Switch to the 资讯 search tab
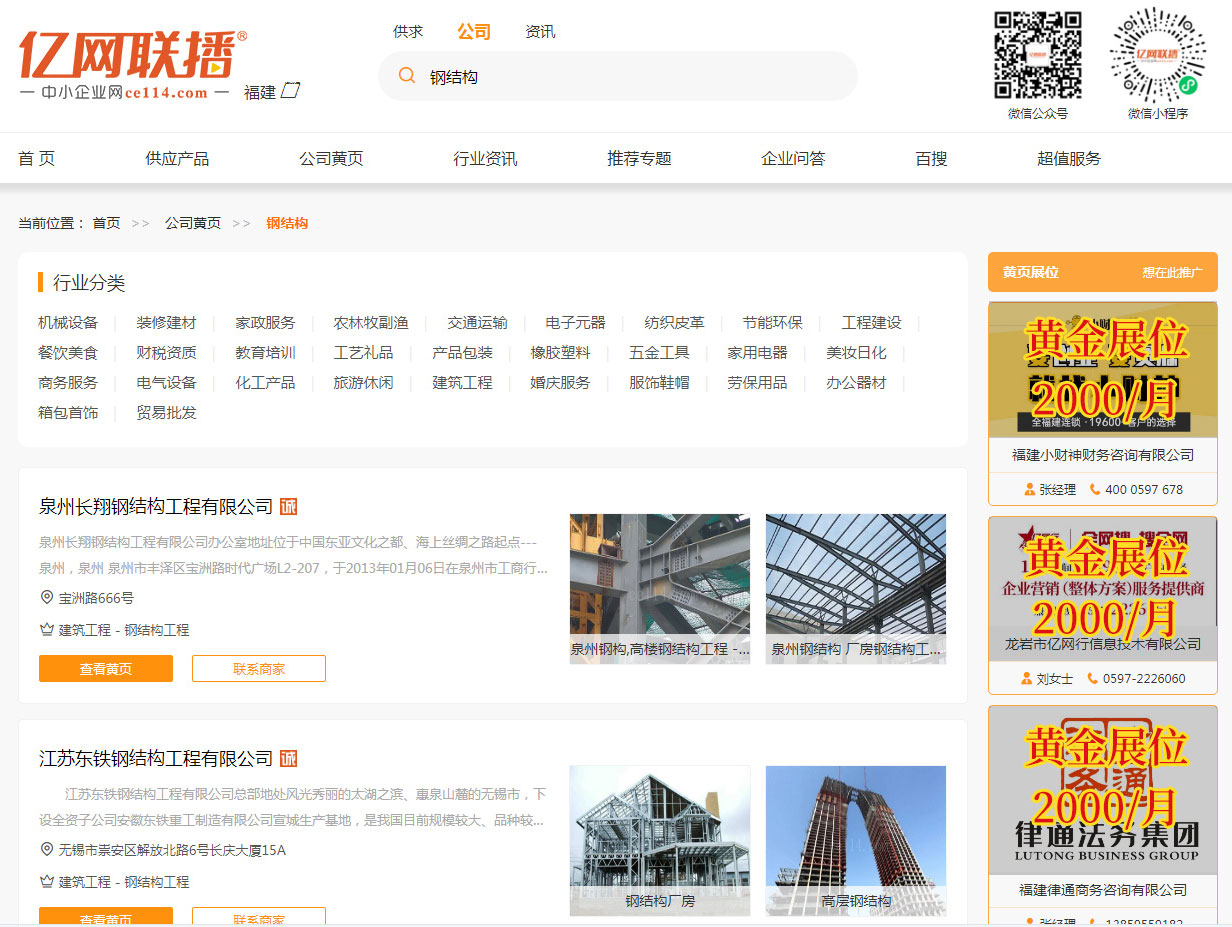 (x=540, y=32)
